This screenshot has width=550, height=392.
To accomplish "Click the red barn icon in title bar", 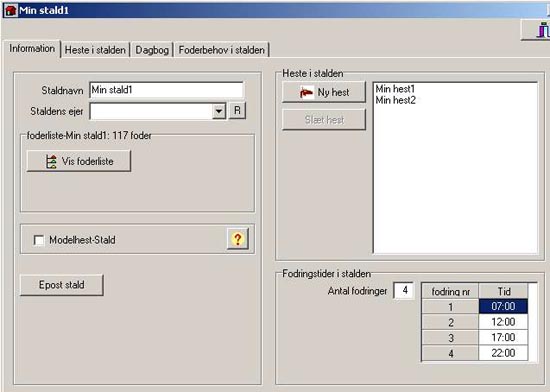I will 11,10.
